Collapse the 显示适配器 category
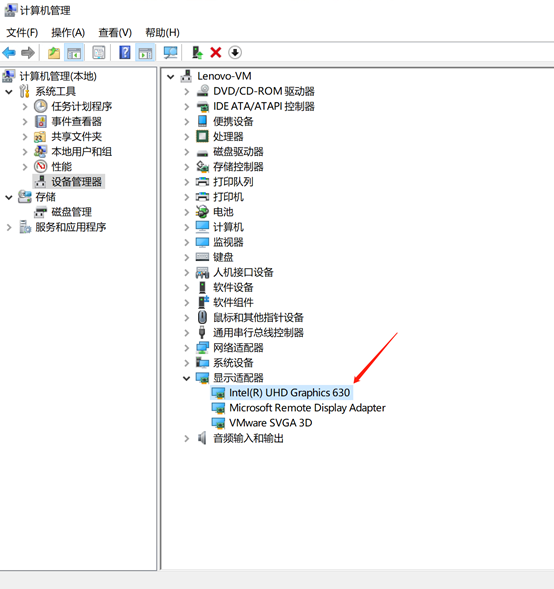The height and width of the screenshot is (589, 554). coord(186,378)
